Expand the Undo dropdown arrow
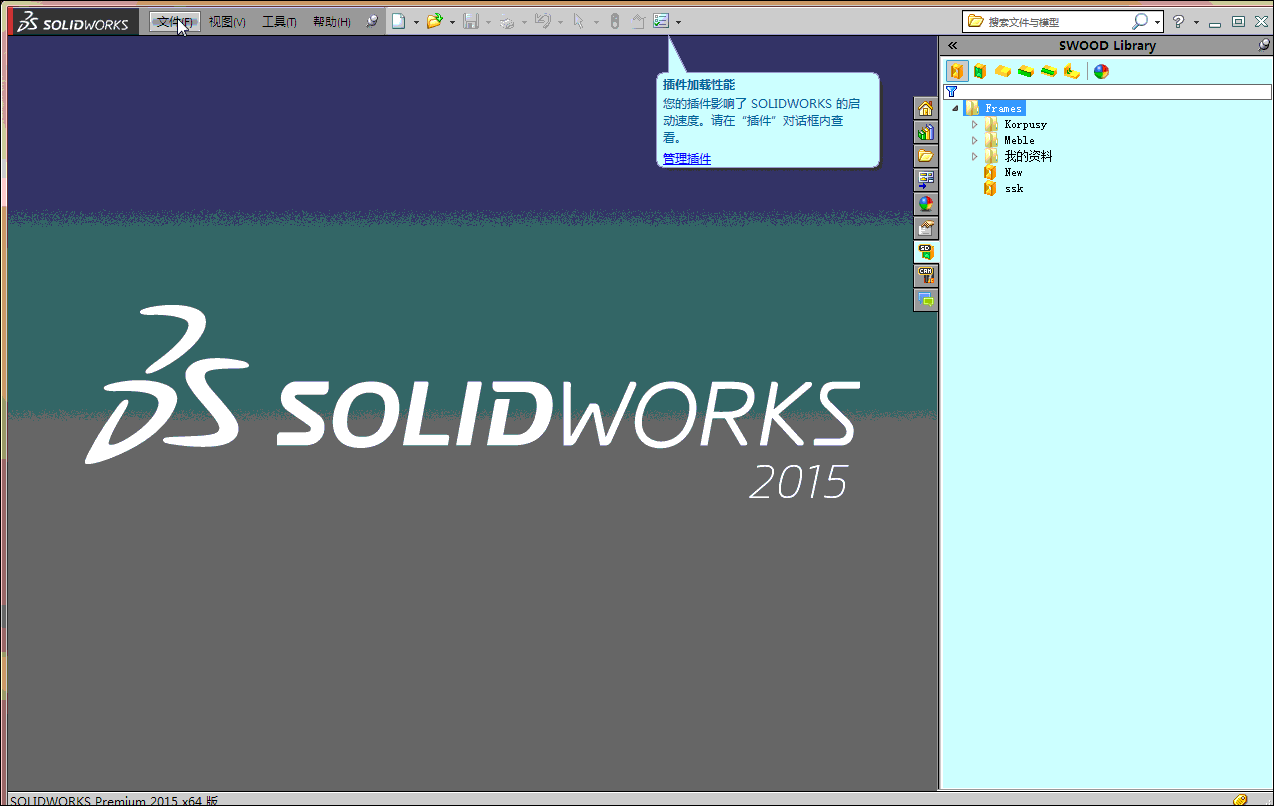The height and width of the screenshot is (806, 1274). 560,22
